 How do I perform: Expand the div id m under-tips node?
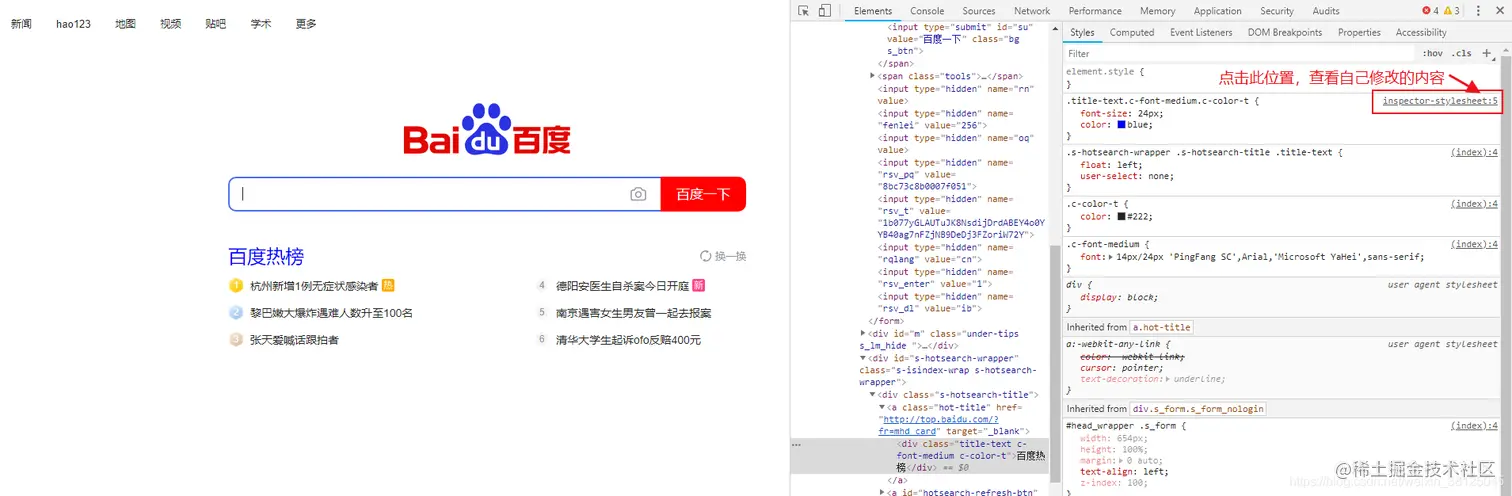(x=864, y=333)
